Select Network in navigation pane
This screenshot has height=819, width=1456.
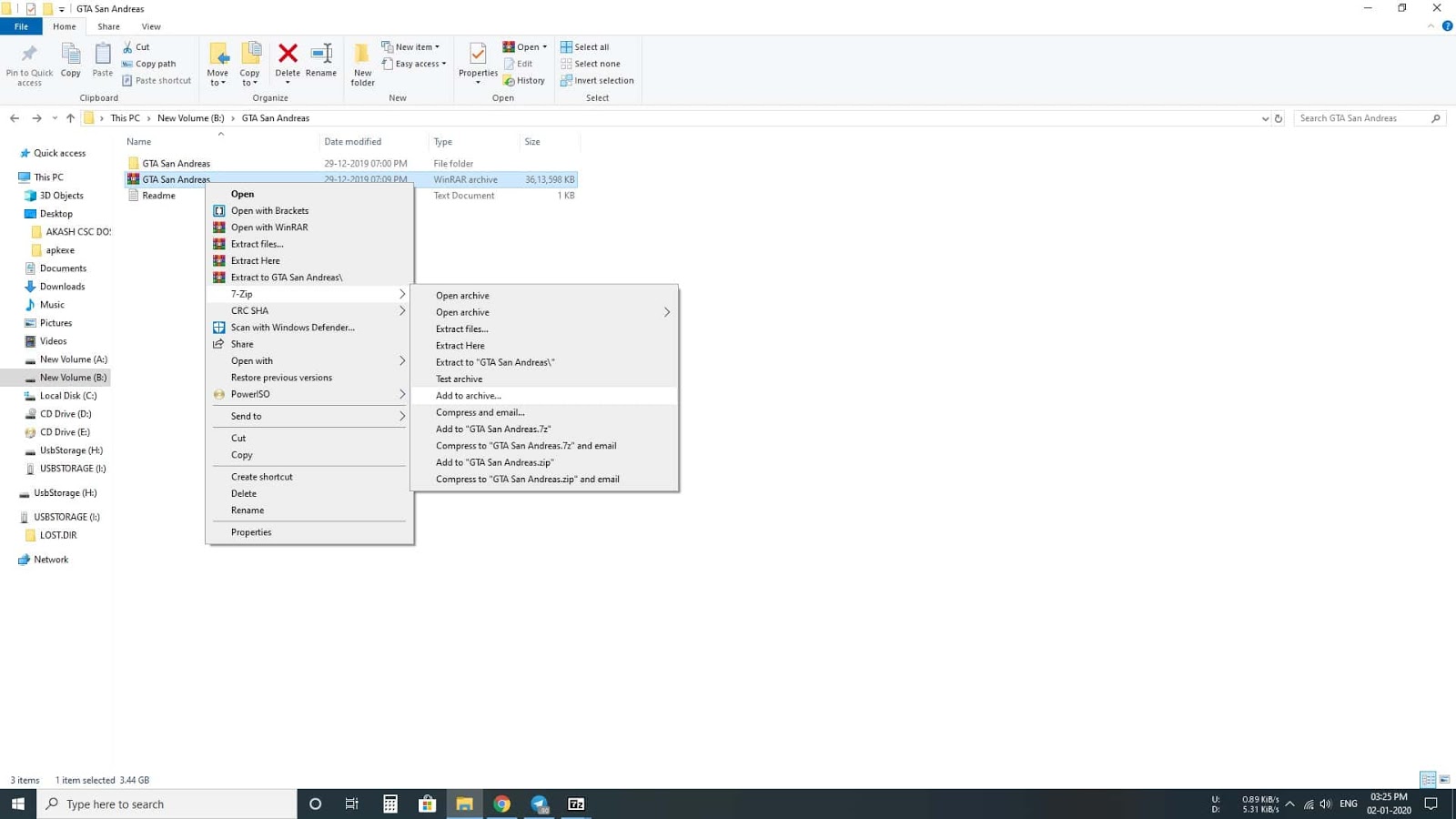coord(51,560)
